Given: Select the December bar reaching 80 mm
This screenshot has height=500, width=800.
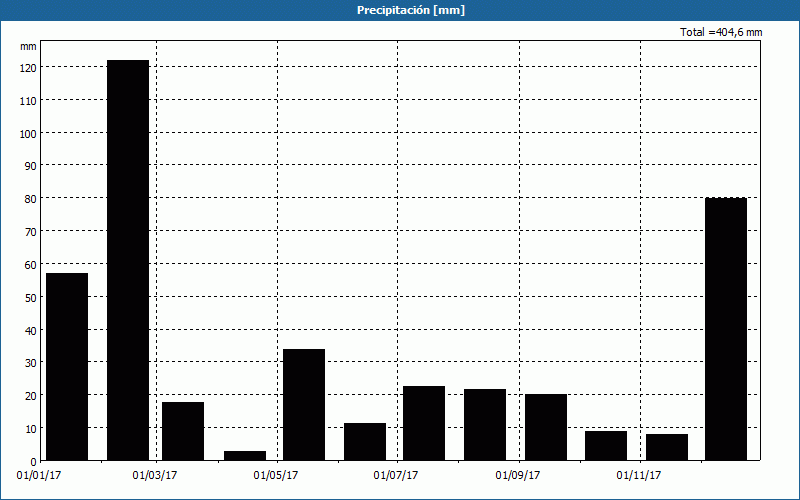Looking at the screenshot, I should pos(726,329).
